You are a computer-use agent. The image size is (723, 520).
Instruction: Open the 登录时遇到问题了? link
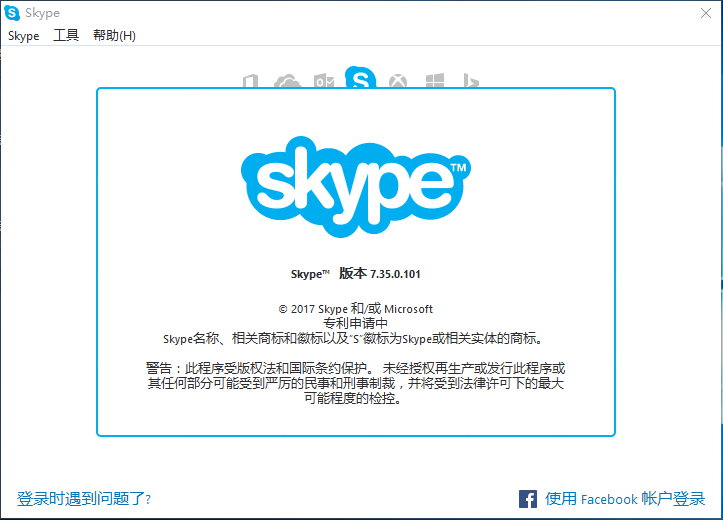pyautogui.click(x=84, y=499)
